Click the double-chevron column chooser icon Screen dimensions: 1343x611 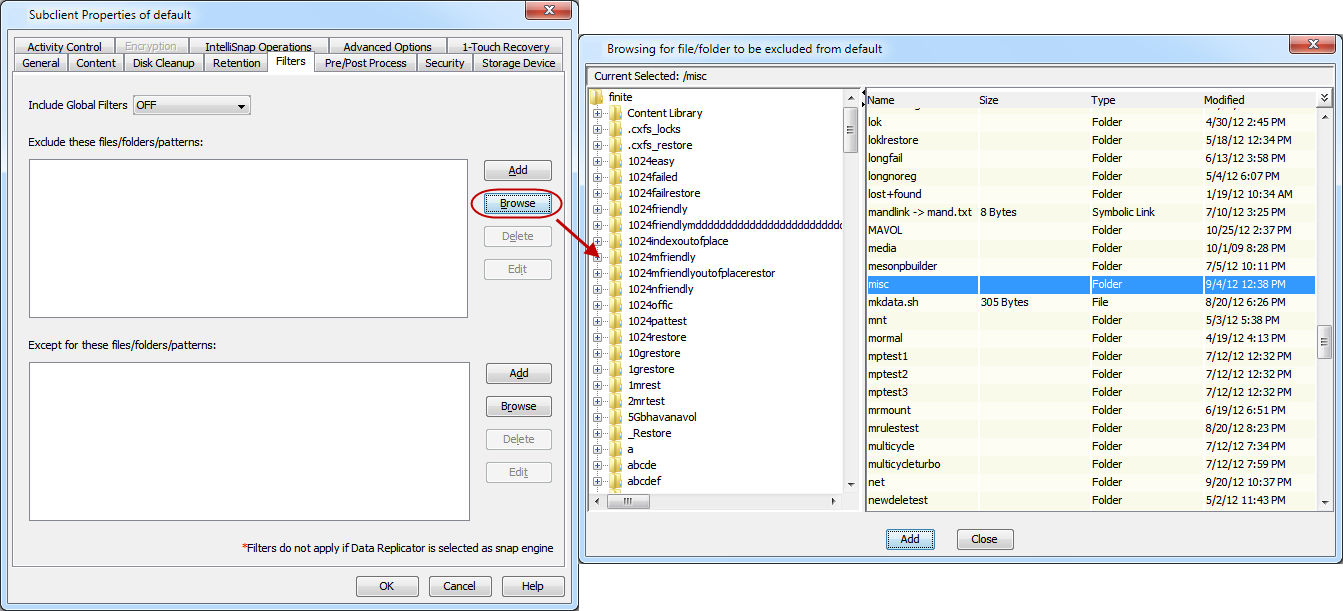pyautogui.click(x=1324, y=98)
